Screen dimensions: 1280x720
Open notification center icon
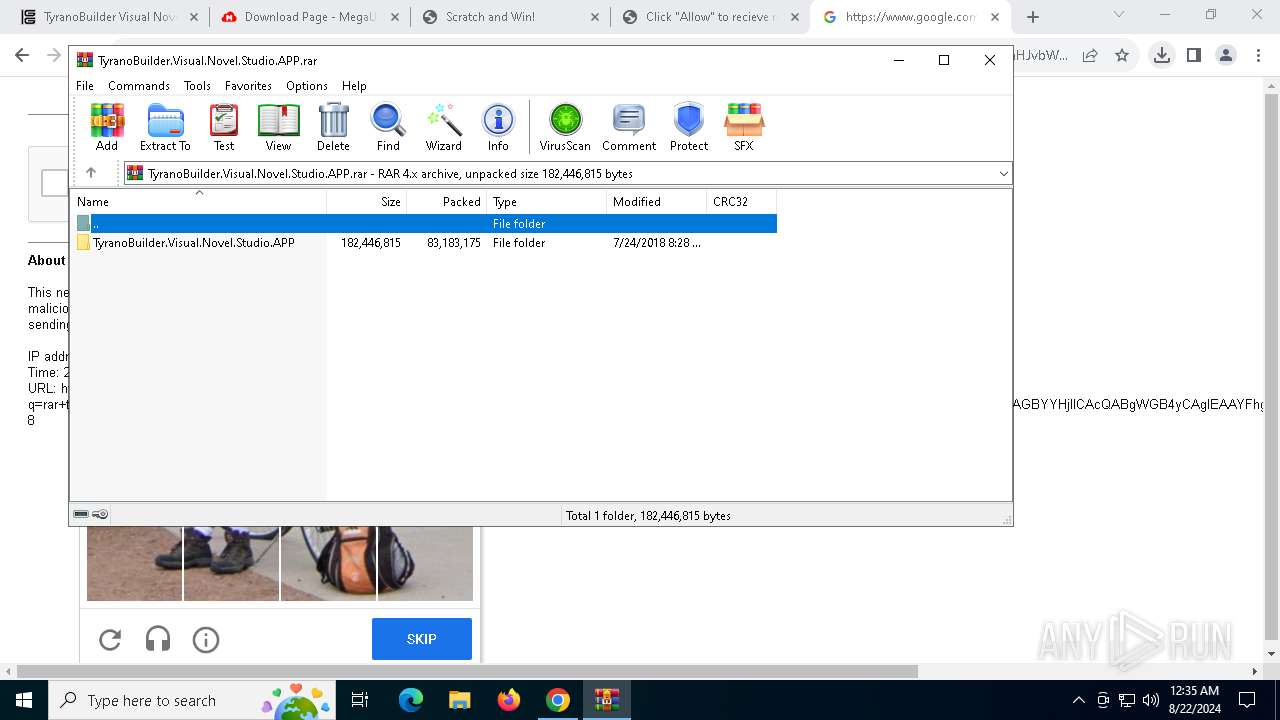pyautogui.click(x=1247, y=700)
